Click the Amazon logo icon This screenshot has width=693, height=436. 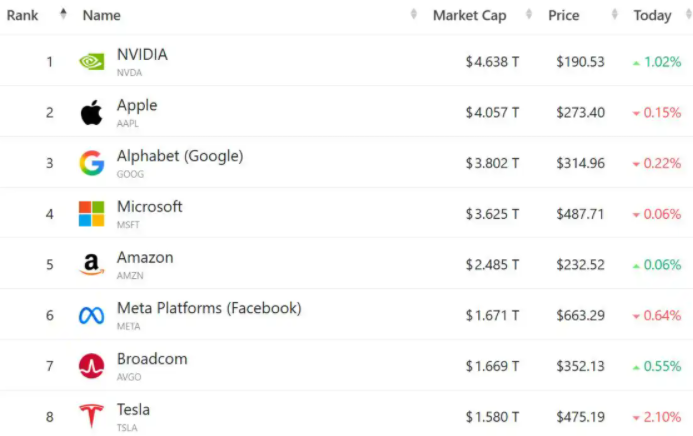pos(91,265)
